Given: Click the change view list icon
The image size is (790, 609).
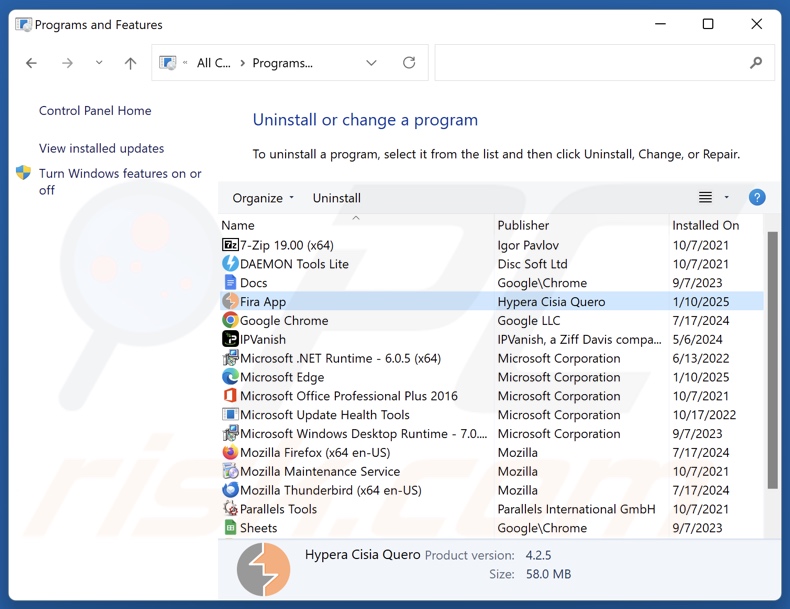Looking at the screenshot, I should (705, 197).
